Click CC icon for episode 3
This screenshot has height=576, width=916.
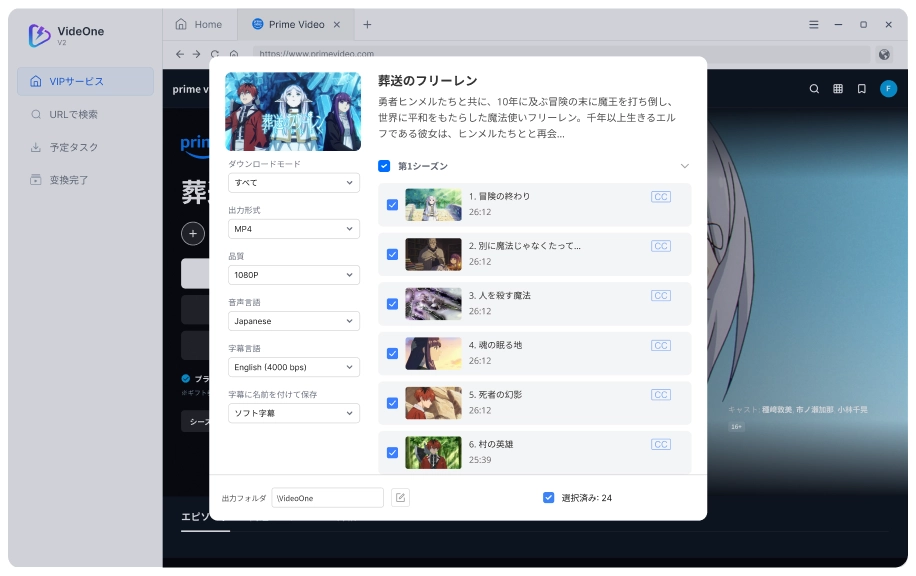coord(661,296)
